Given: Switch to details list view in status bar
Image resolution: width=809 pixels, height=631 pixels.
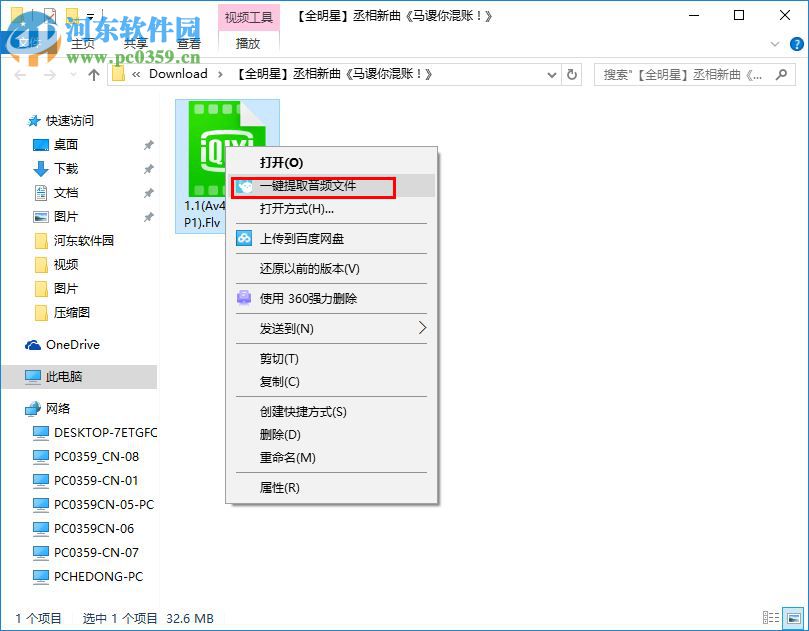Looking at the screenshot, I should pos(769,618).
